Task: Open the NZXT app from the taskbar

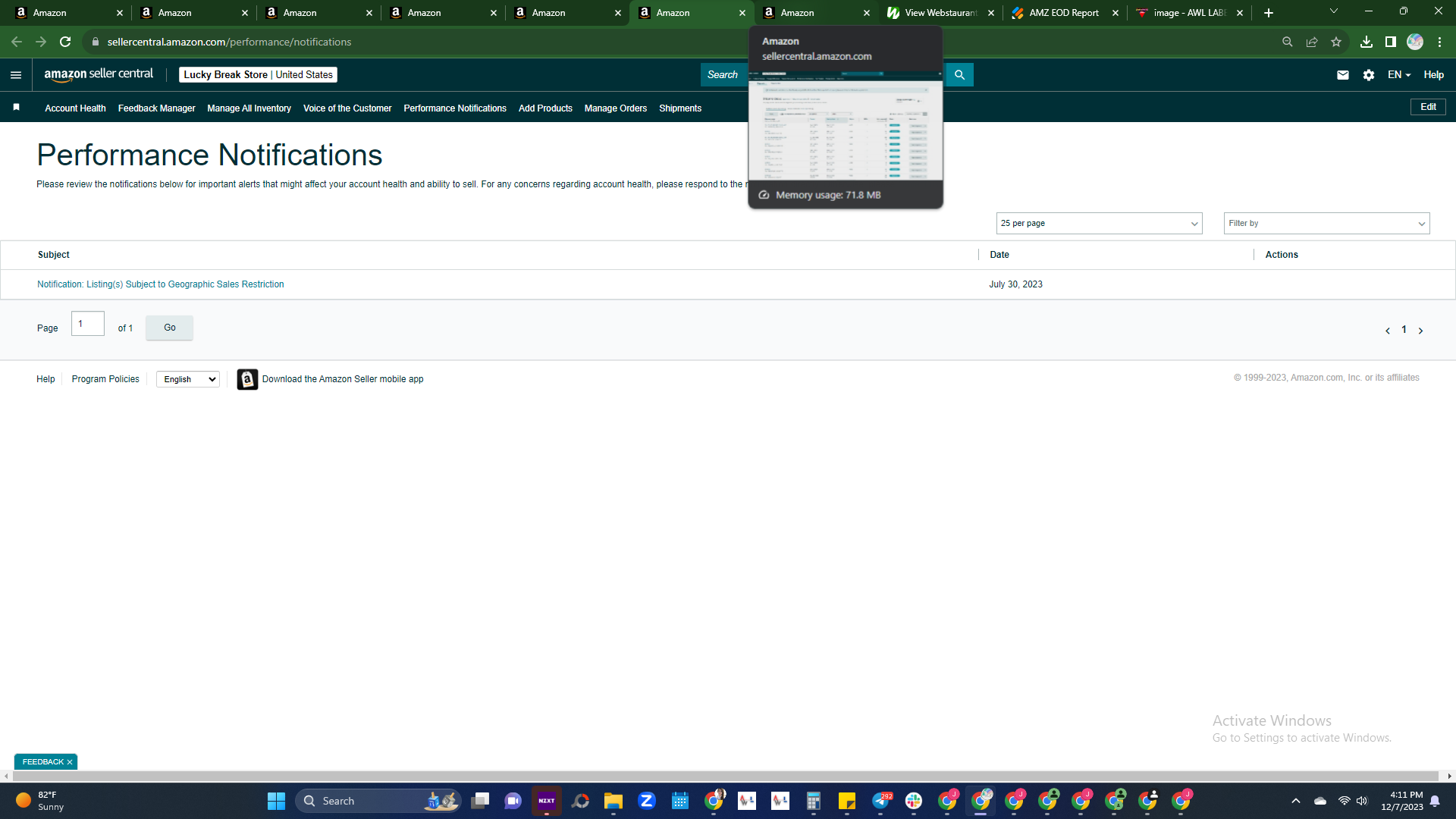Action: pyautogui.click(x=547, y=801)
